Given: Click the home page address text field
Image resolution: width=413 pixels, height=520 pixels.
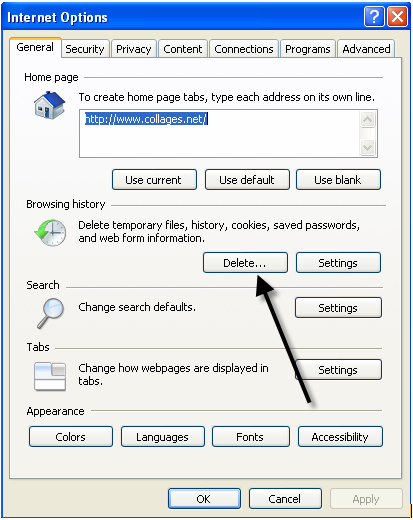Looking at the screenshot, I should [x=219, y=133].
